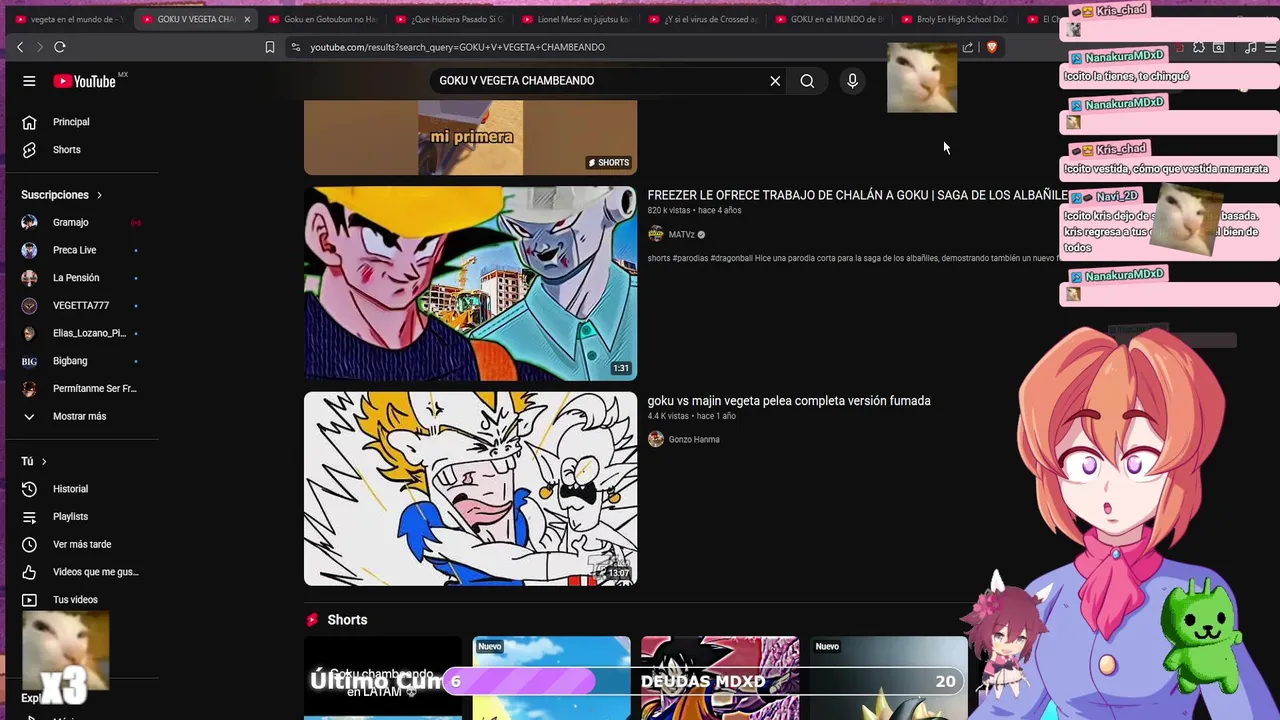This screenshot has width=1280, height=720.
Task: Open VEGETTA777 subscription channel
Action: (82, 305)
